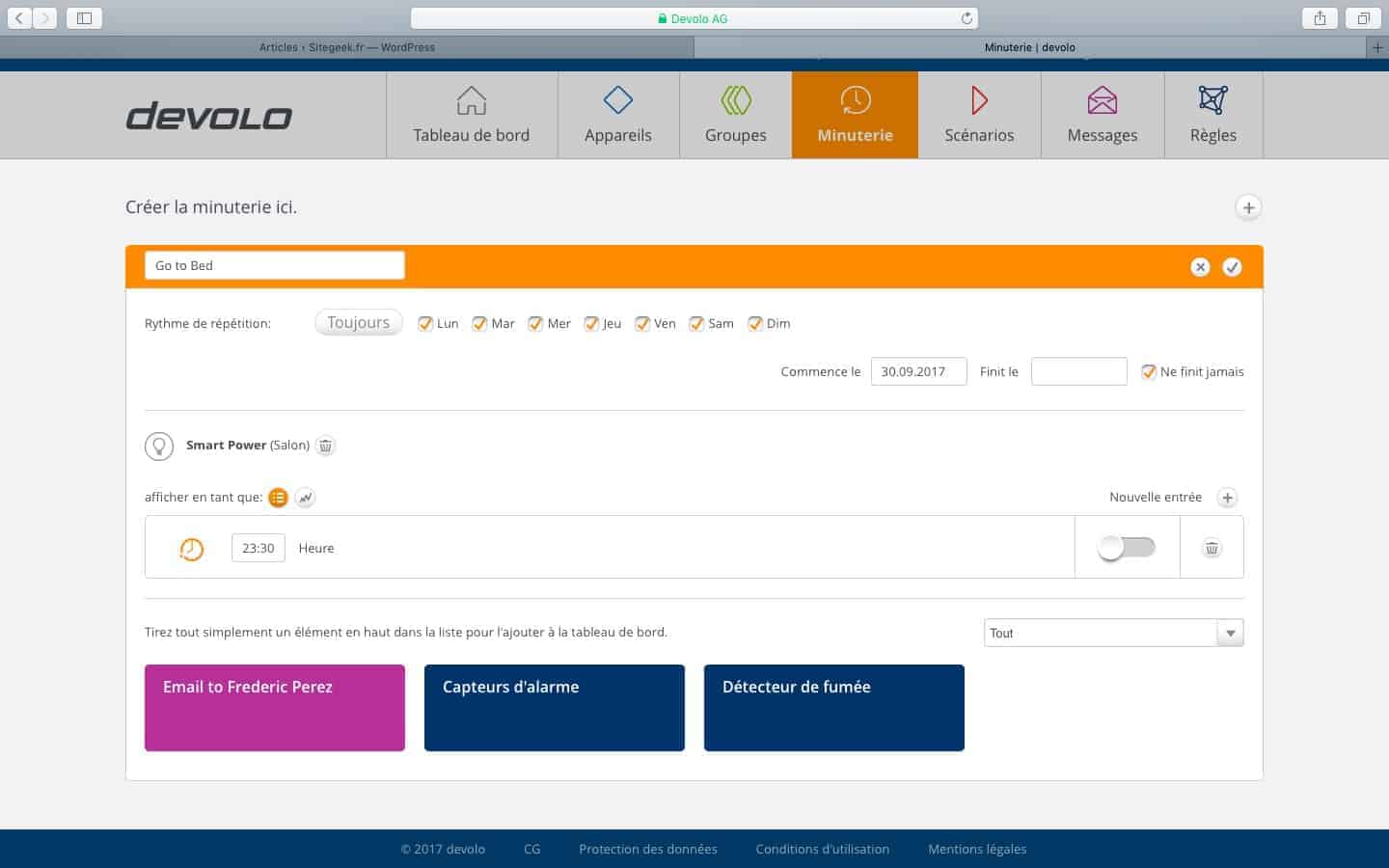Toggle the 23:30 entry on/off switch
The width and height of the screenshot is (1389, 868).
[x=1126, y=548]
